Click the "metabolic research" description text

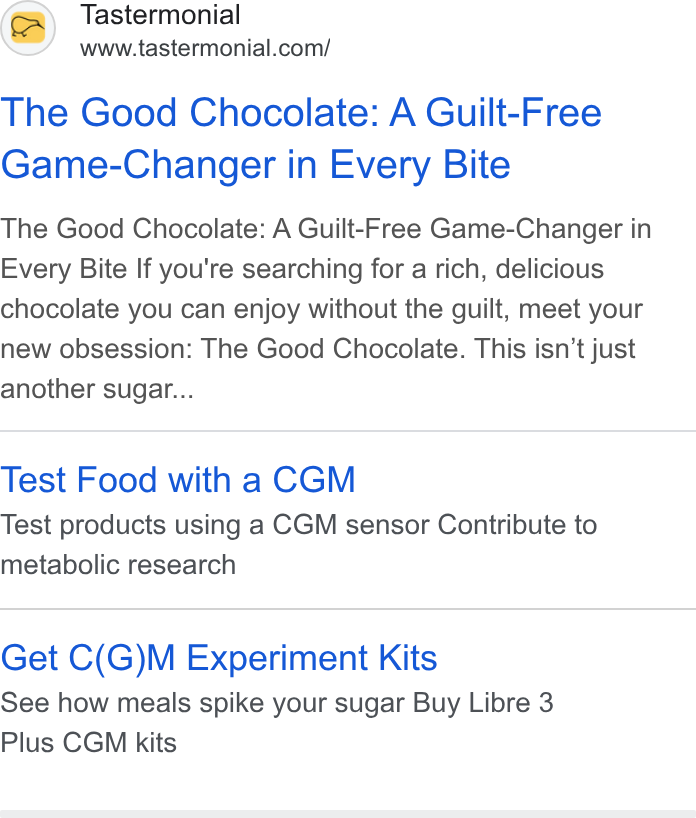coord(118,565)
